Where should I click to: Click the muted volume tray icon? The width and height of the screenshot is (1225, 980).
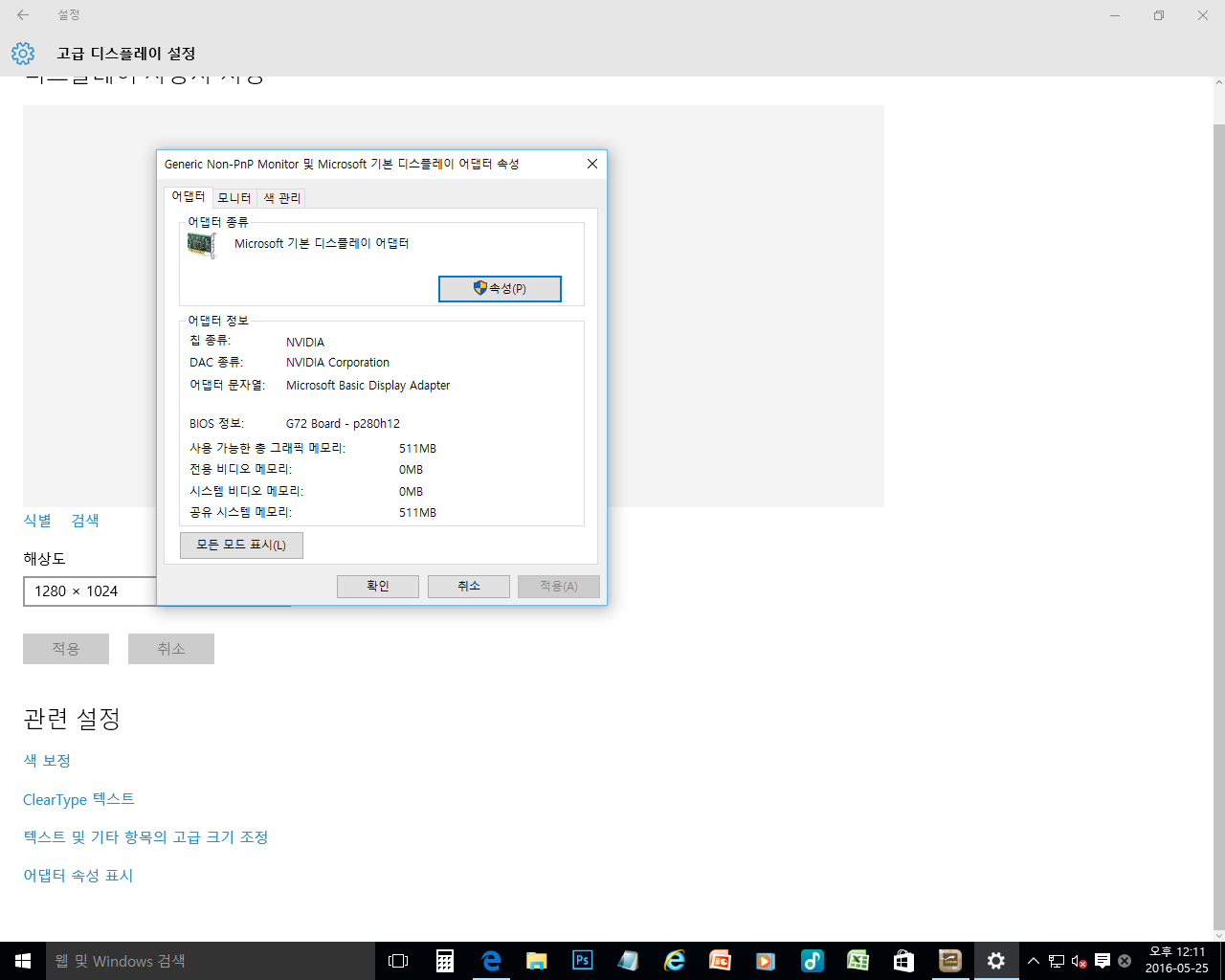[1079, 961]
